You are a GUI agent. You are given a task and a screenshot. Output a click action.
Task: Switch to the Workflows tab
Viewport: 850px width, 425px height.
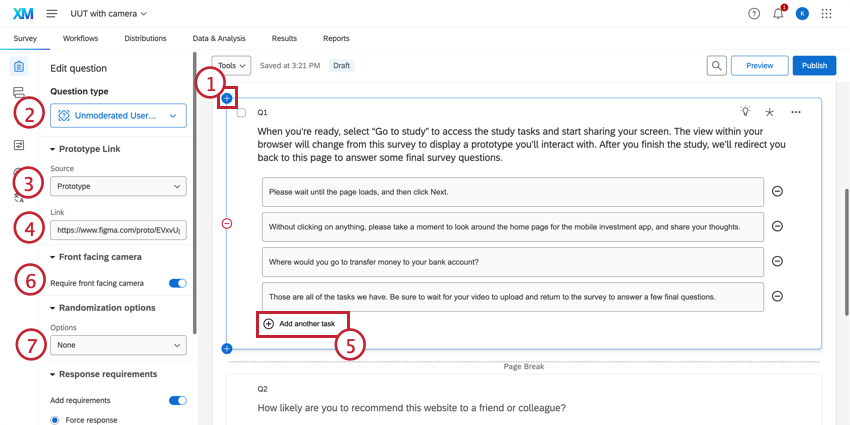(x=80, y=38)
